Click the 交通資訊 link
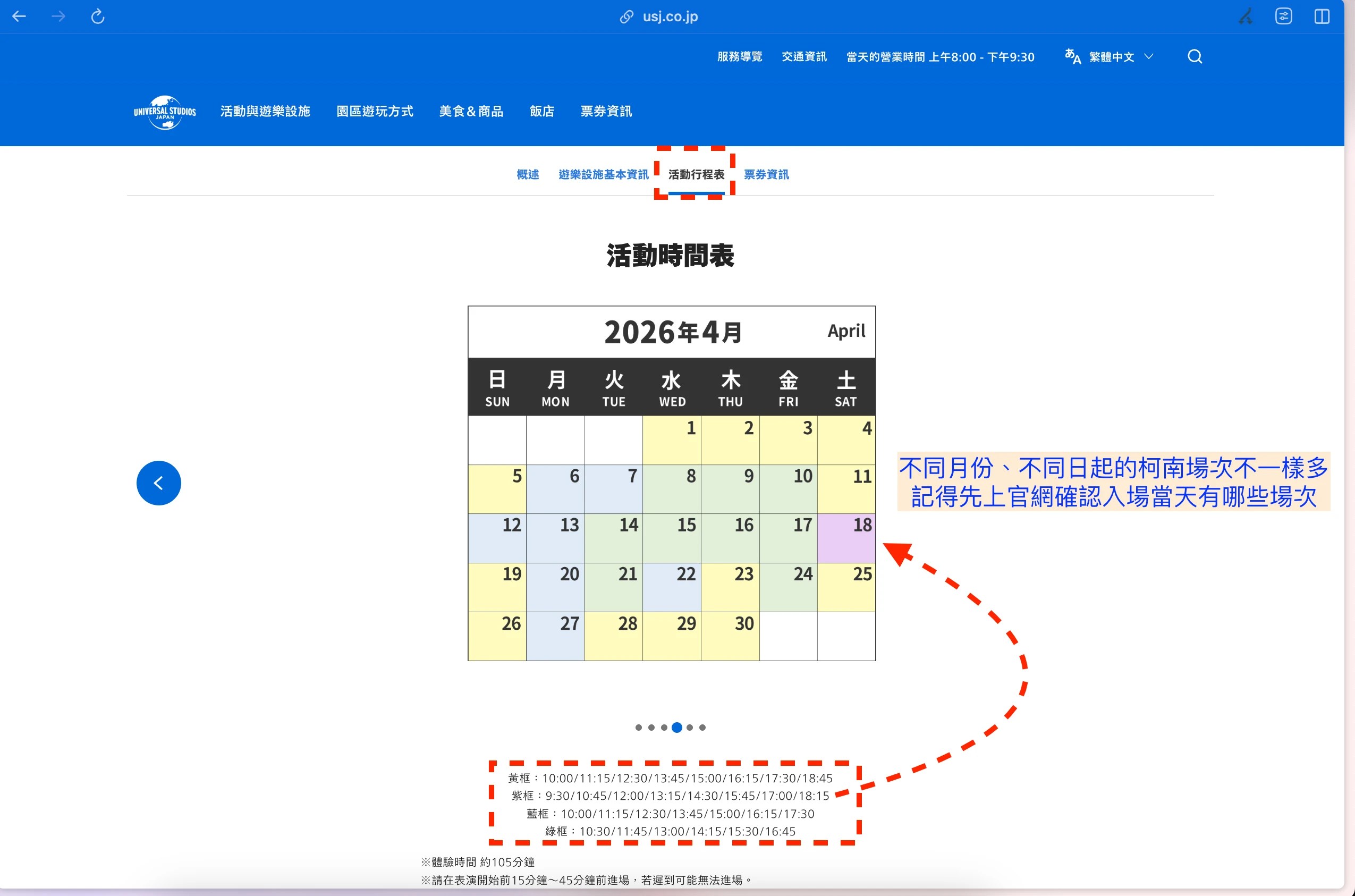1355x896 pixels. click(x=804, y=56)
